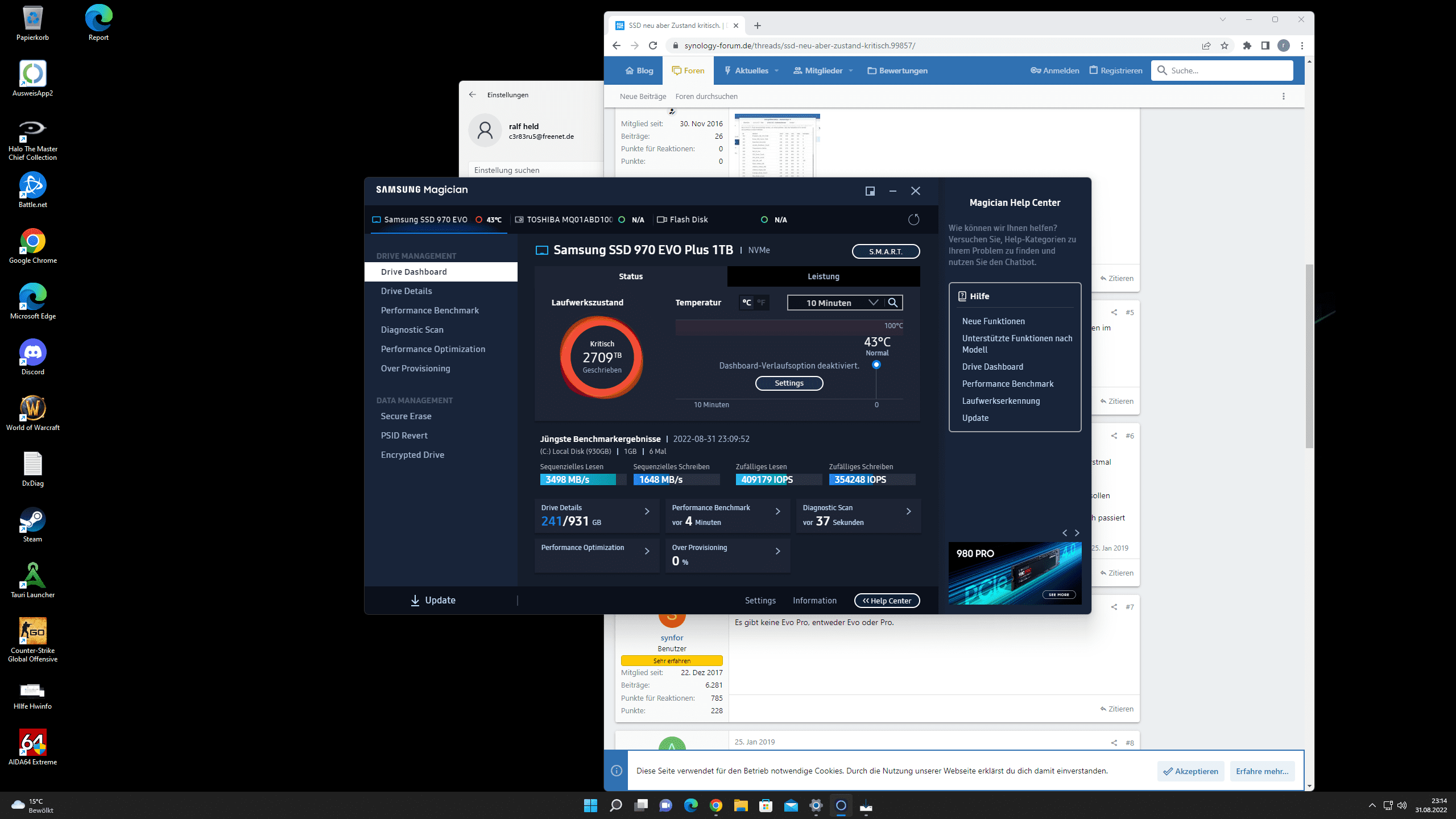Click Settings under Dashboard-Verlaufsoption deaktiviert
This screenshot has width=1456, height=819.
coord(789,383)
